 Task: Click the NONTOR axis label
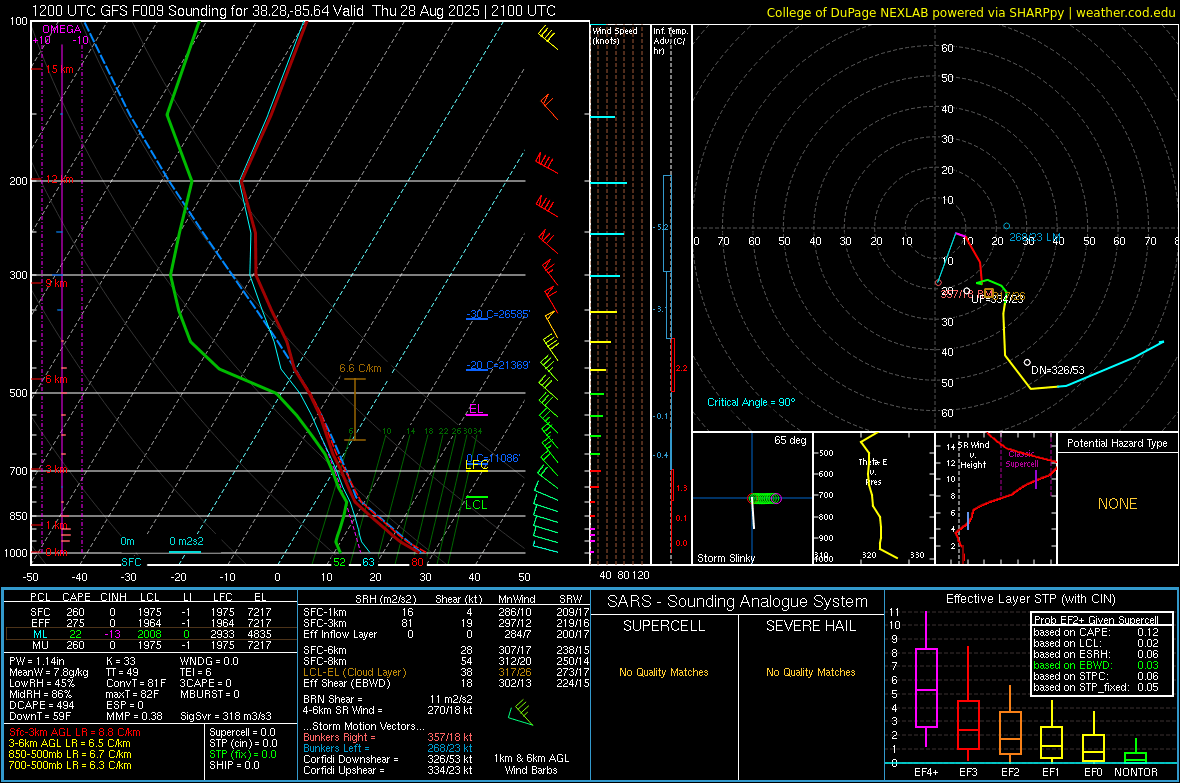[x=1136, y=772]
